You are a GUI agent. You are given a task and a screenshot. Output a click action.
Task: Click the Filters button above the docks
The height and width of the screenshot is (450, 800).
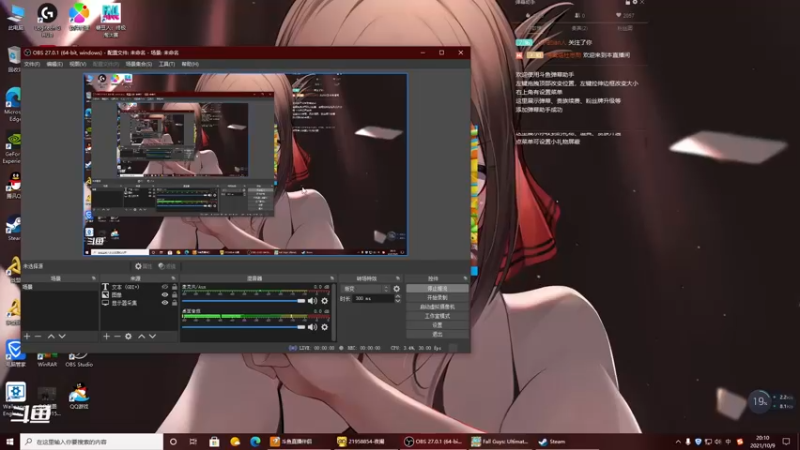(x=167, y=266)
